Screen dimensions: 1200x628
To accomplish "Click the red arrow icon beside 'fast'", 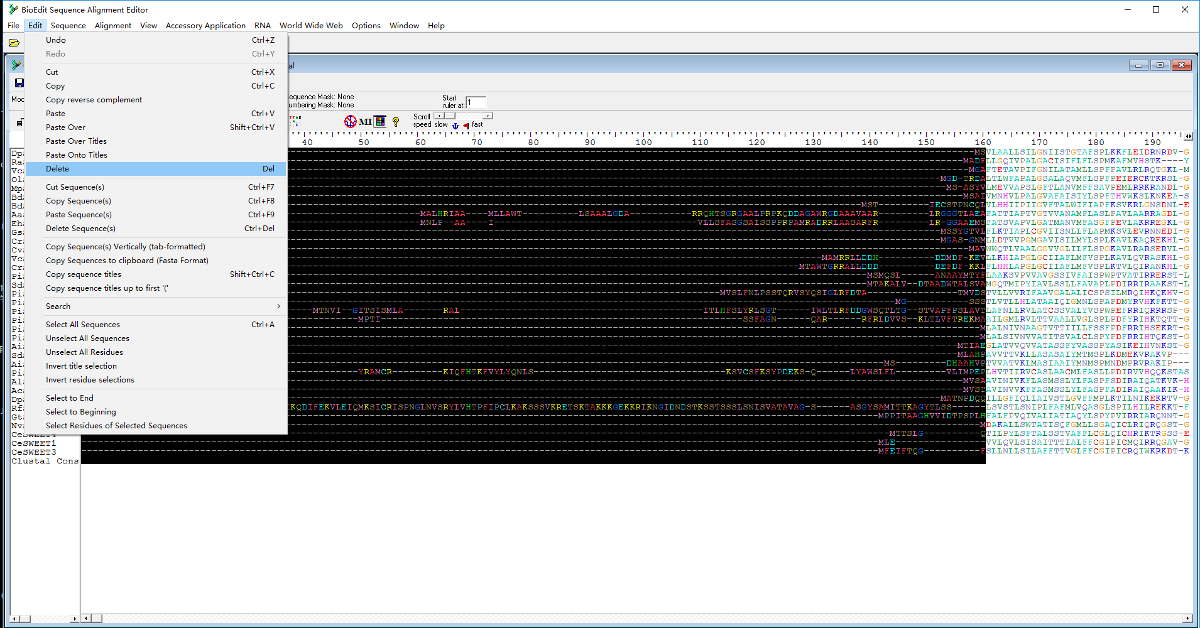I will click(465, 125).
